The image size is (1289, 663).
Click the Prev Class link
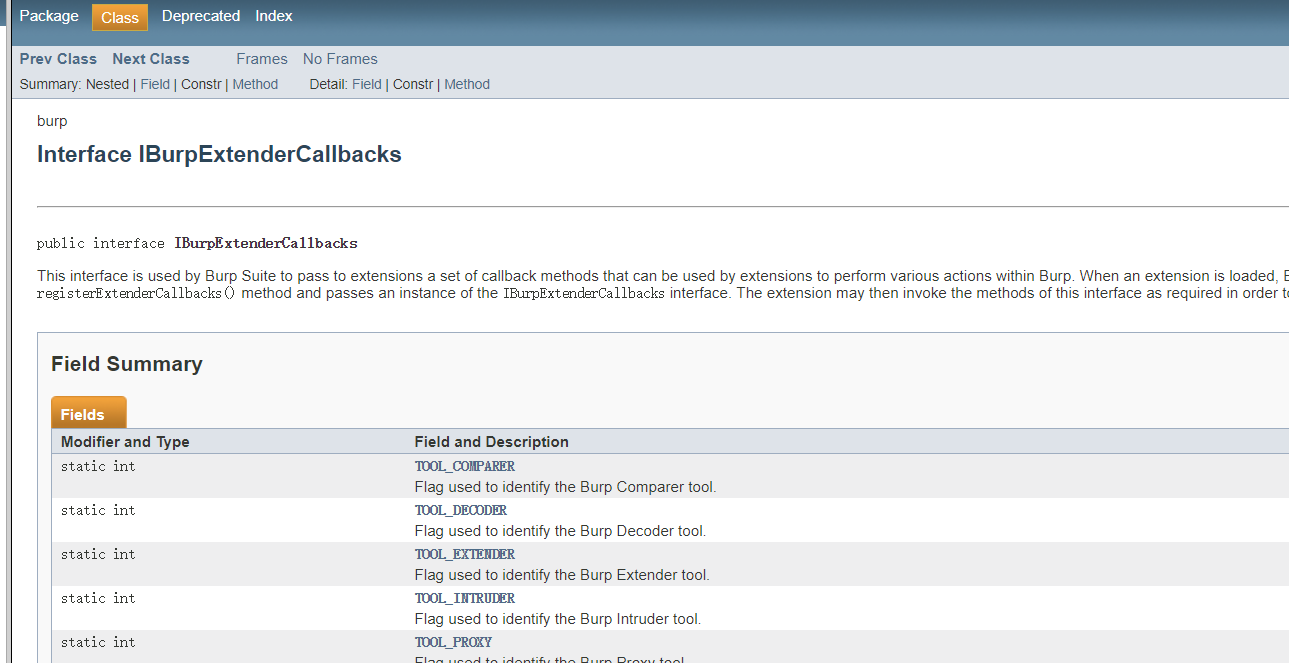[58, 59]
